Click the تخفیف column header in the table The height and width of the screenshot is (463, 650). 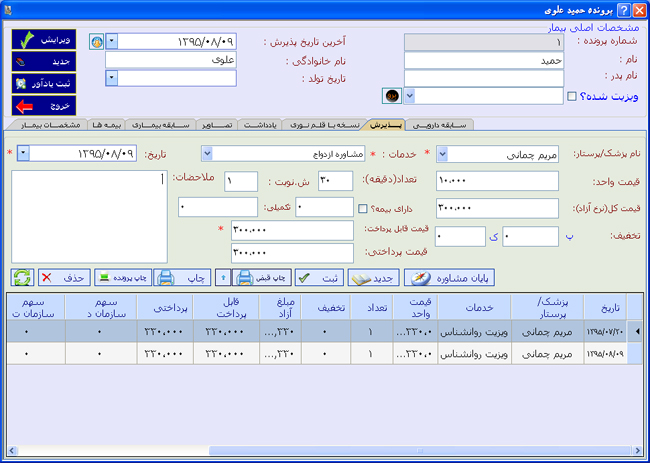(326, 307)
